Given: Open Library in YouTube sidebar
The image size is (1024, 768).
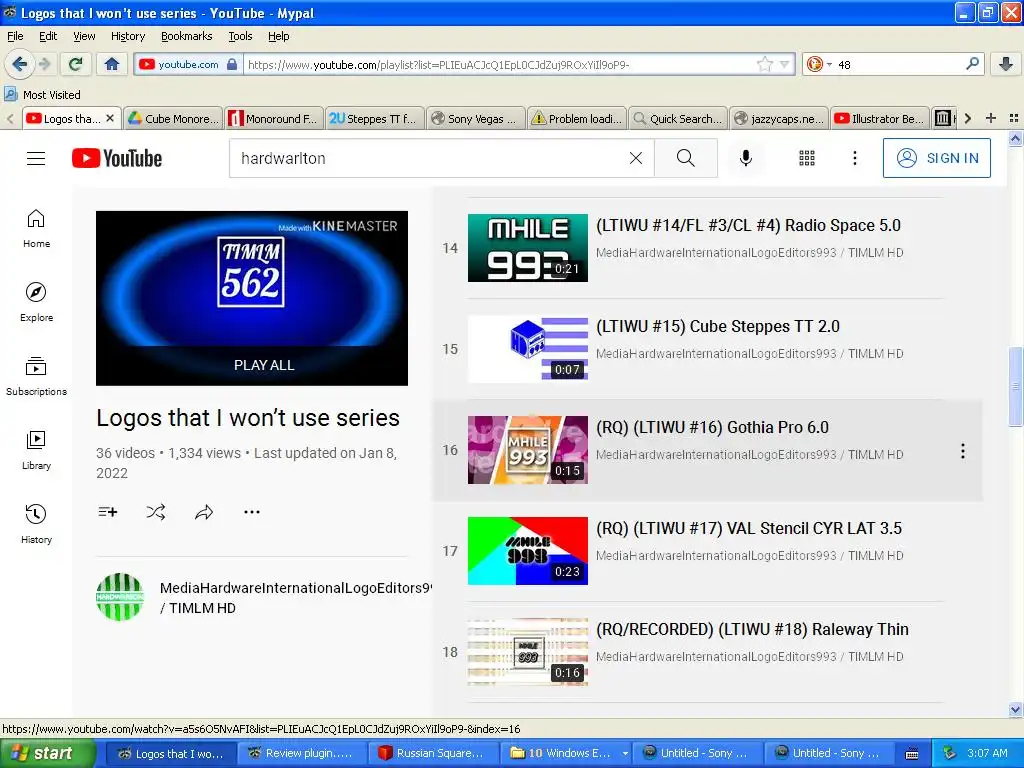Looking at the screenshot, I should coord(36,450).
